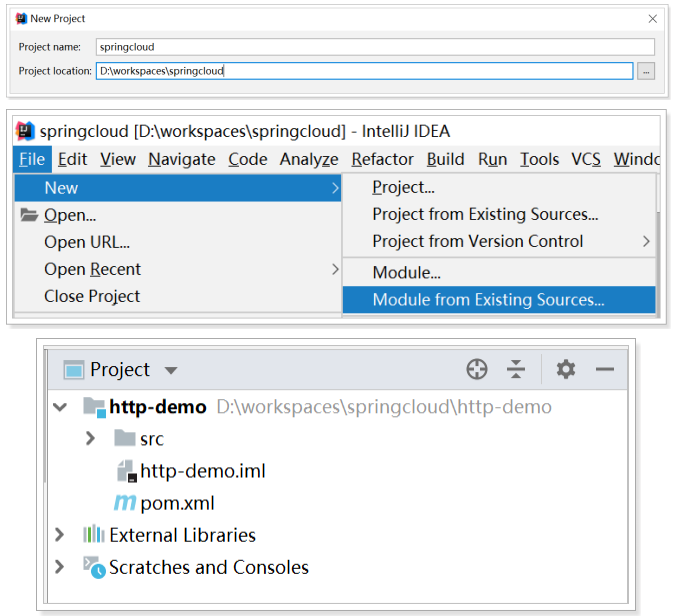Screen dimensions: 678x616
Task: Click the folder icon beside Open...
Action: (29, 214)
